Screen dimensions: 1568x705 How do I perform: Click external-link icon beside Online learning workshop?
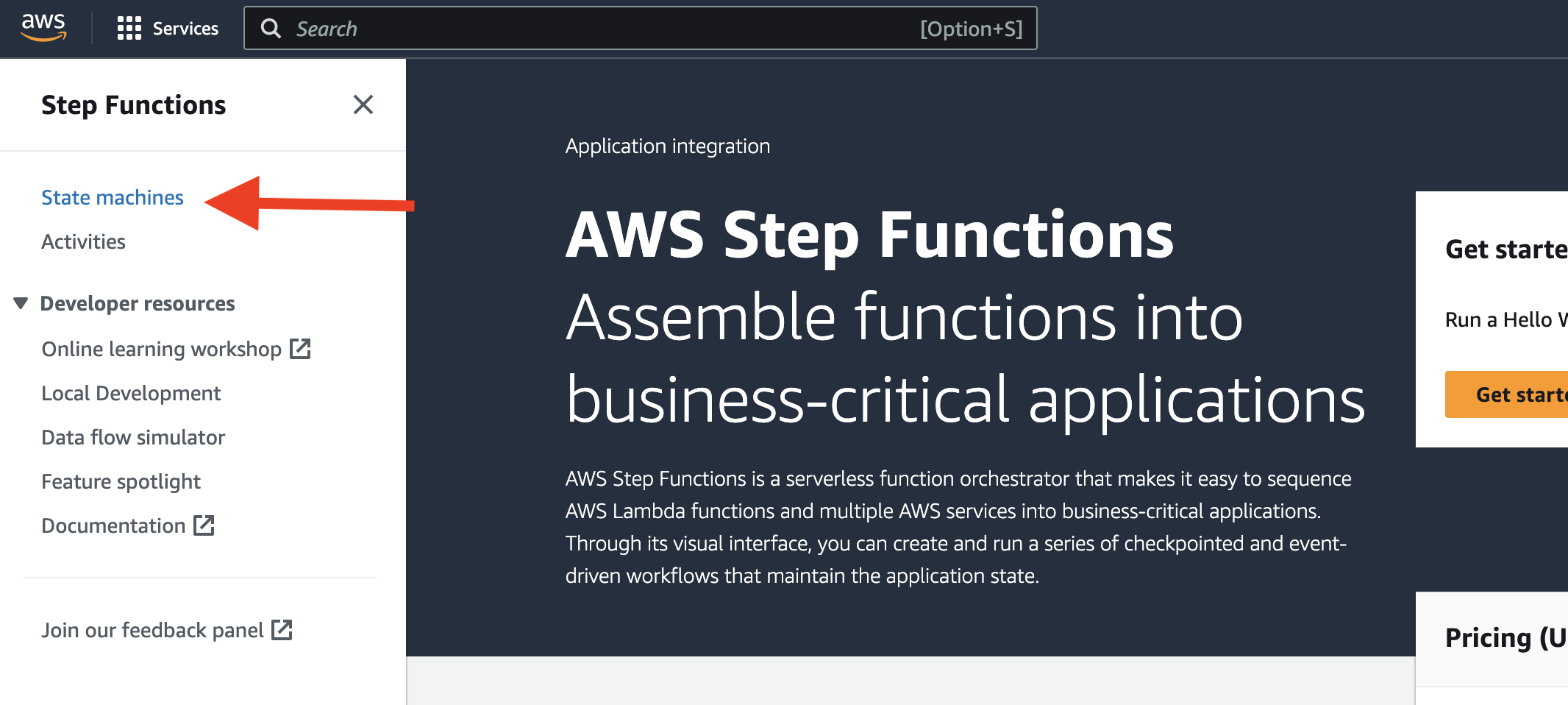click(301, 348)
